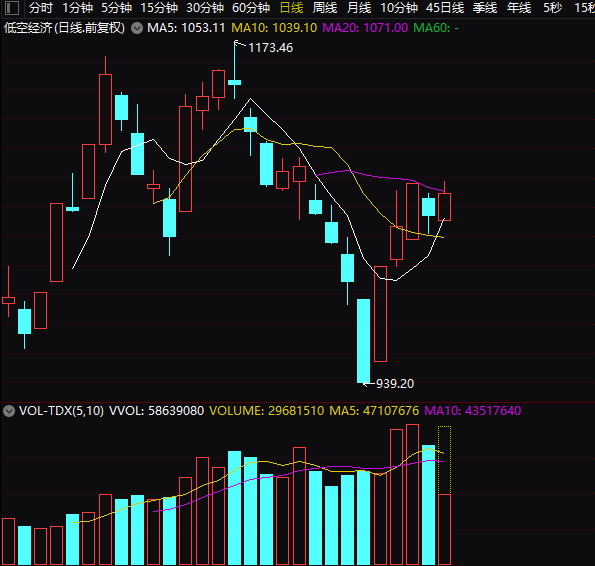Select the 日线 daily chart tab

pyautogui.click(x=291, y=8)
